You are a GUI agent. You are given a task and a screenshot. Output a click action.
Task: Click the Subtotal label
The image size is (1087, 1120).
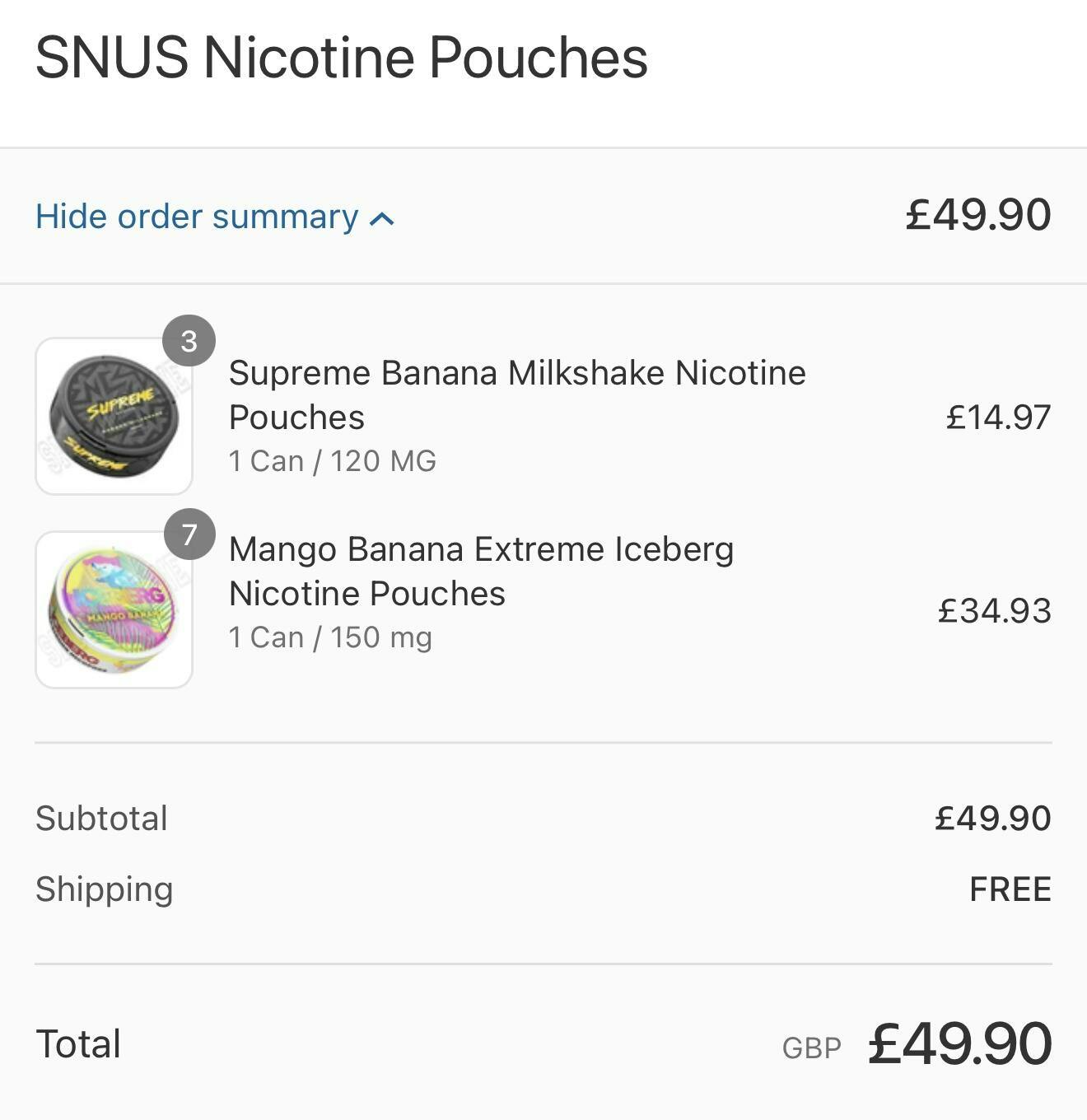[x=101, y=818]
